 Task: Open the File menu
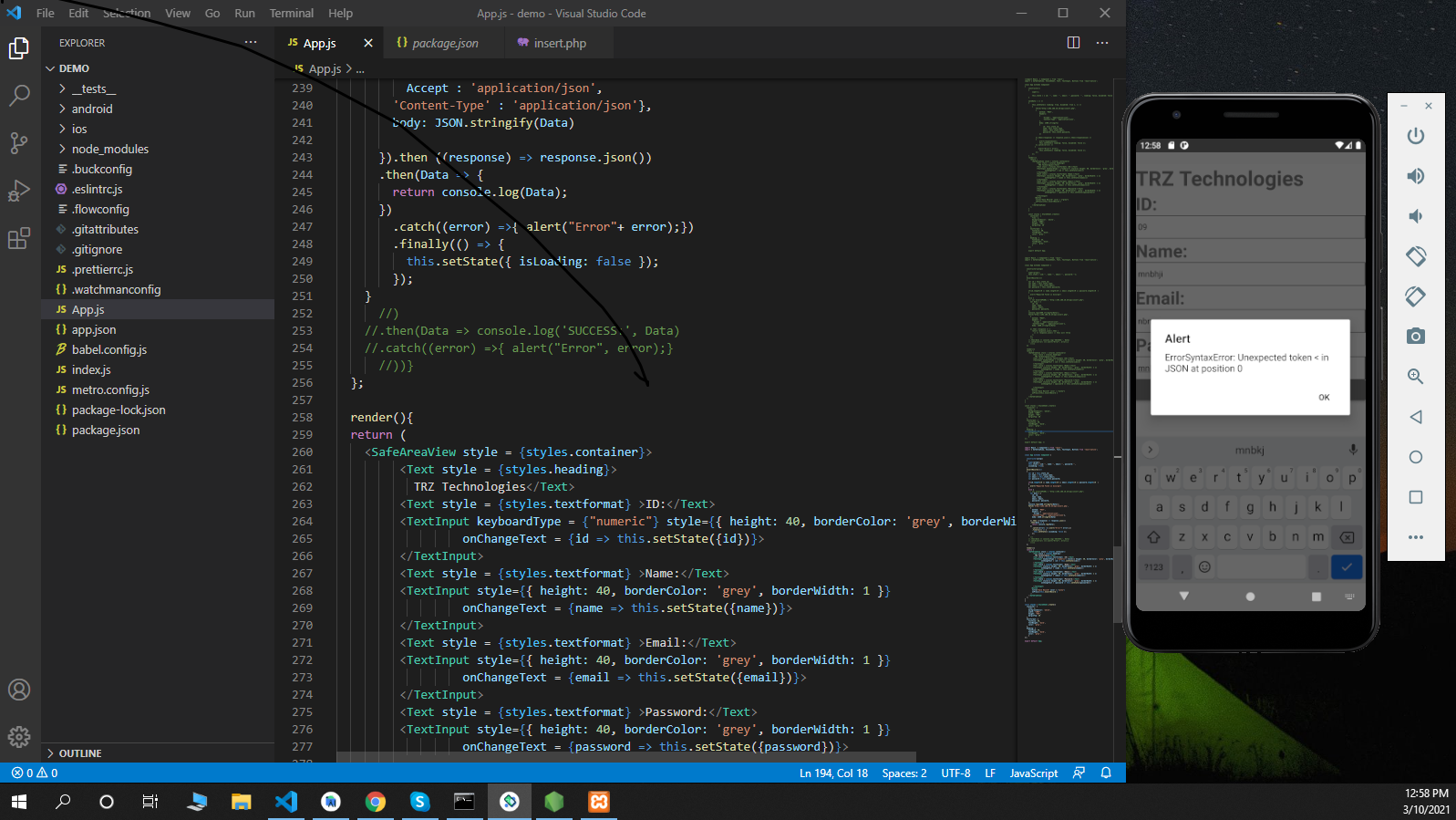46,13
